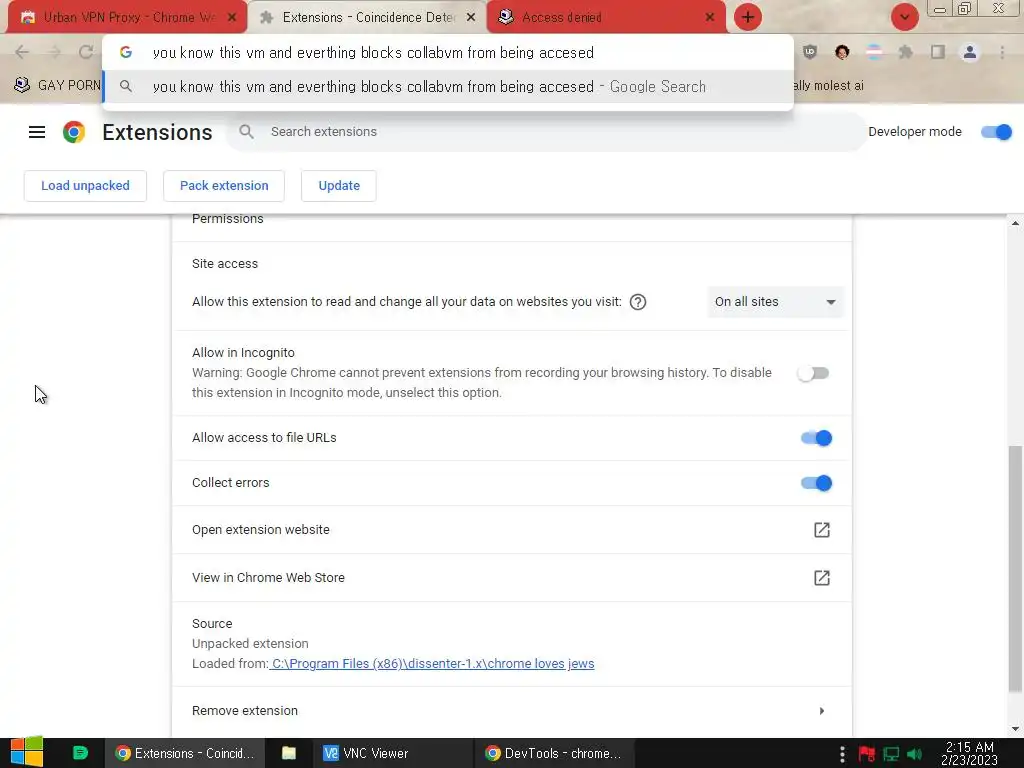Click the site access help question icon
The image size is (1024, 768).
pyautogui.click(x=638, y=302)
